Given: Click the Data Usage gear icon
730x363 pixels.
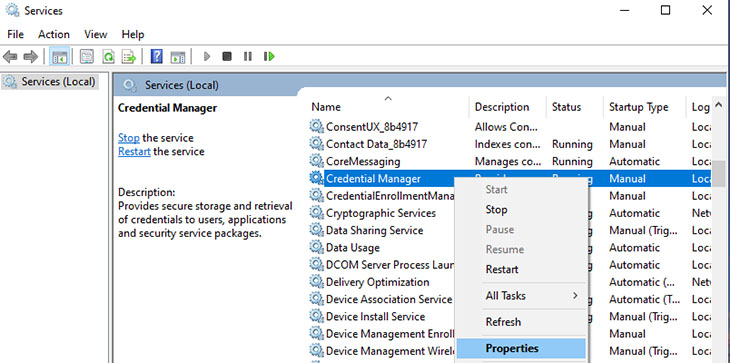Looking at the screenshot, I should pos(316,247).
